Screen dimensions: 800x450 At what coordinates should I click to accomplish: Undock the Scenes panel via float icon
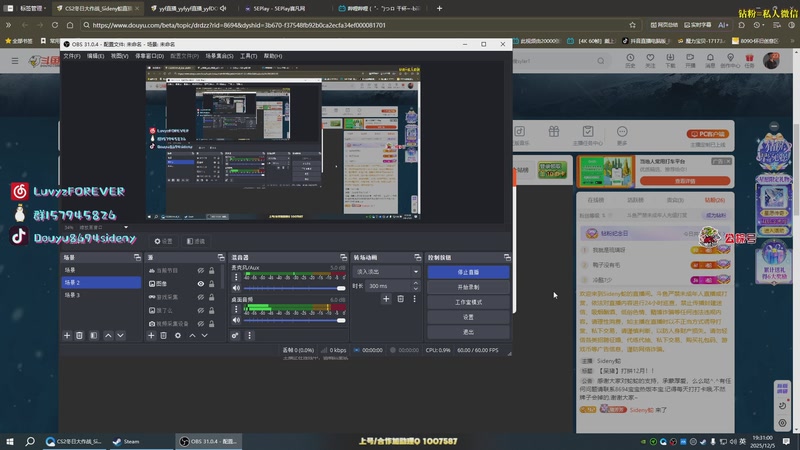tap(137, 258)
